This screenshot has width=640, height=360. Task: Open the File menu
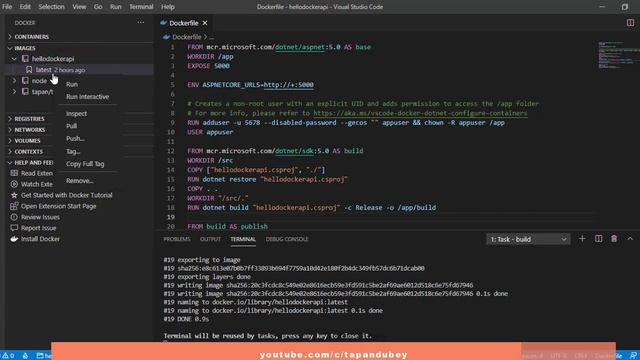(7, 7)
